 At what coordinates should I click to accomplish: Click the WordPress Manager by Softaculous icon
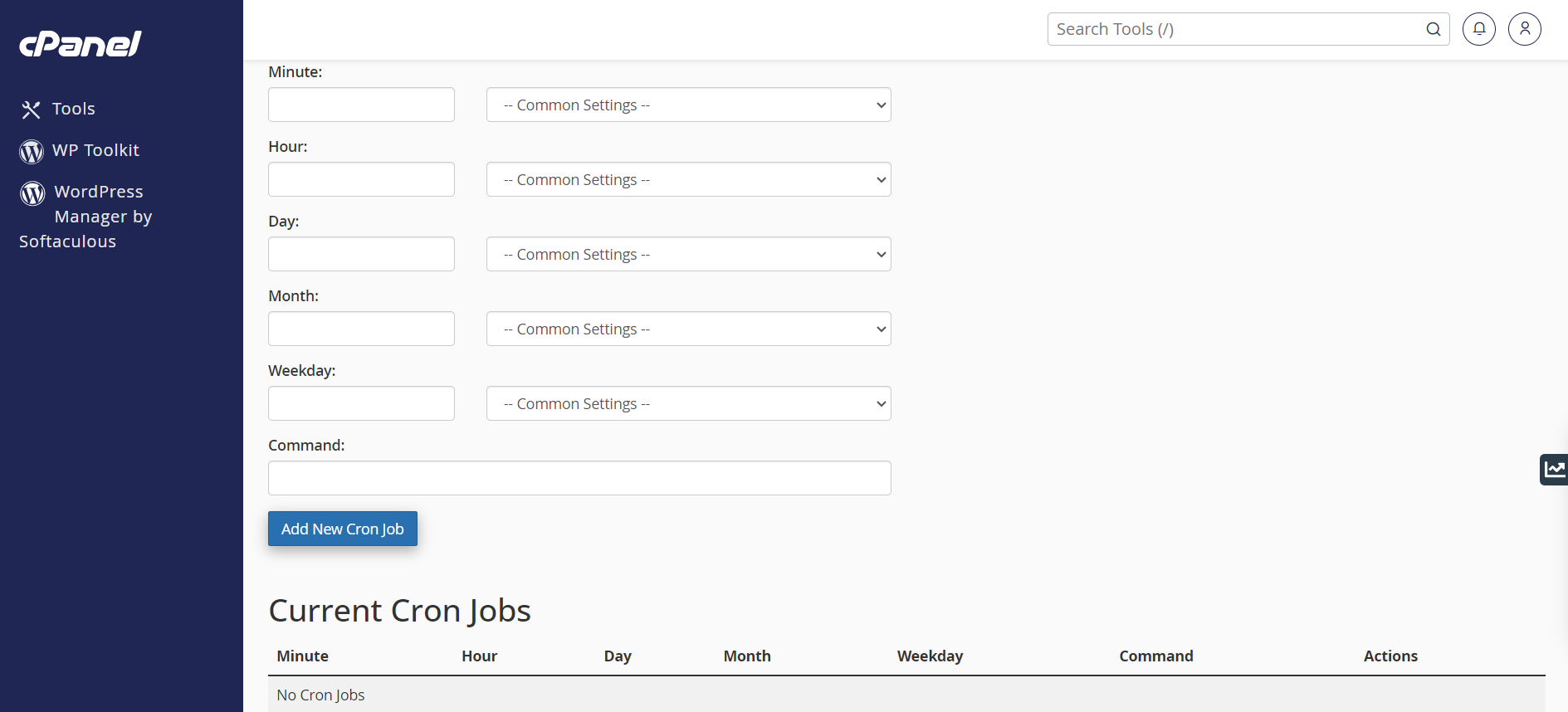click(32, 193)
